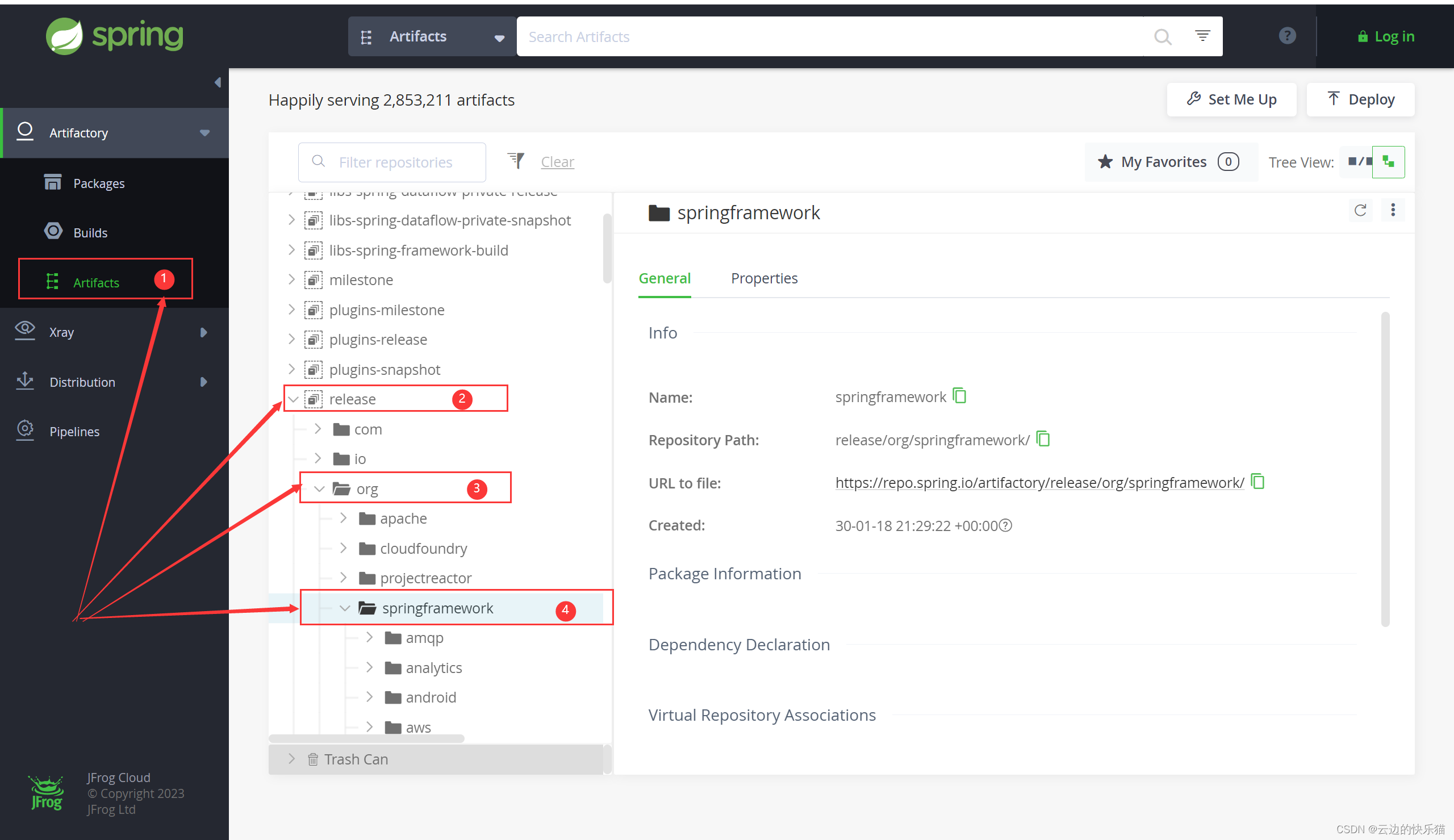The image size is (1454, 840).
Task: Click the Packages section icon in sidebar
Action: tap(51, 182)
